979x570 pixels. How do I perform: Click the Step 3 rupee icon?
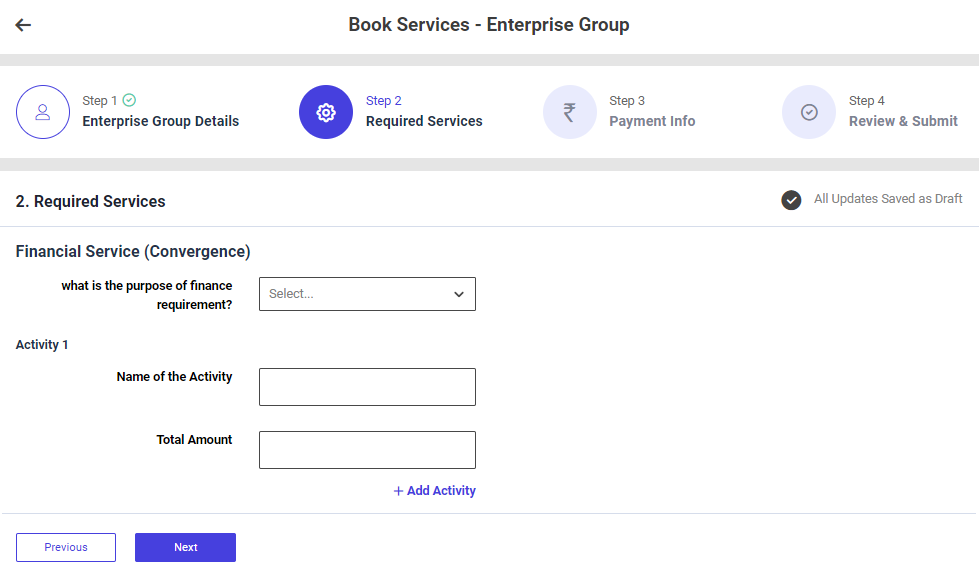pos(569,112)
